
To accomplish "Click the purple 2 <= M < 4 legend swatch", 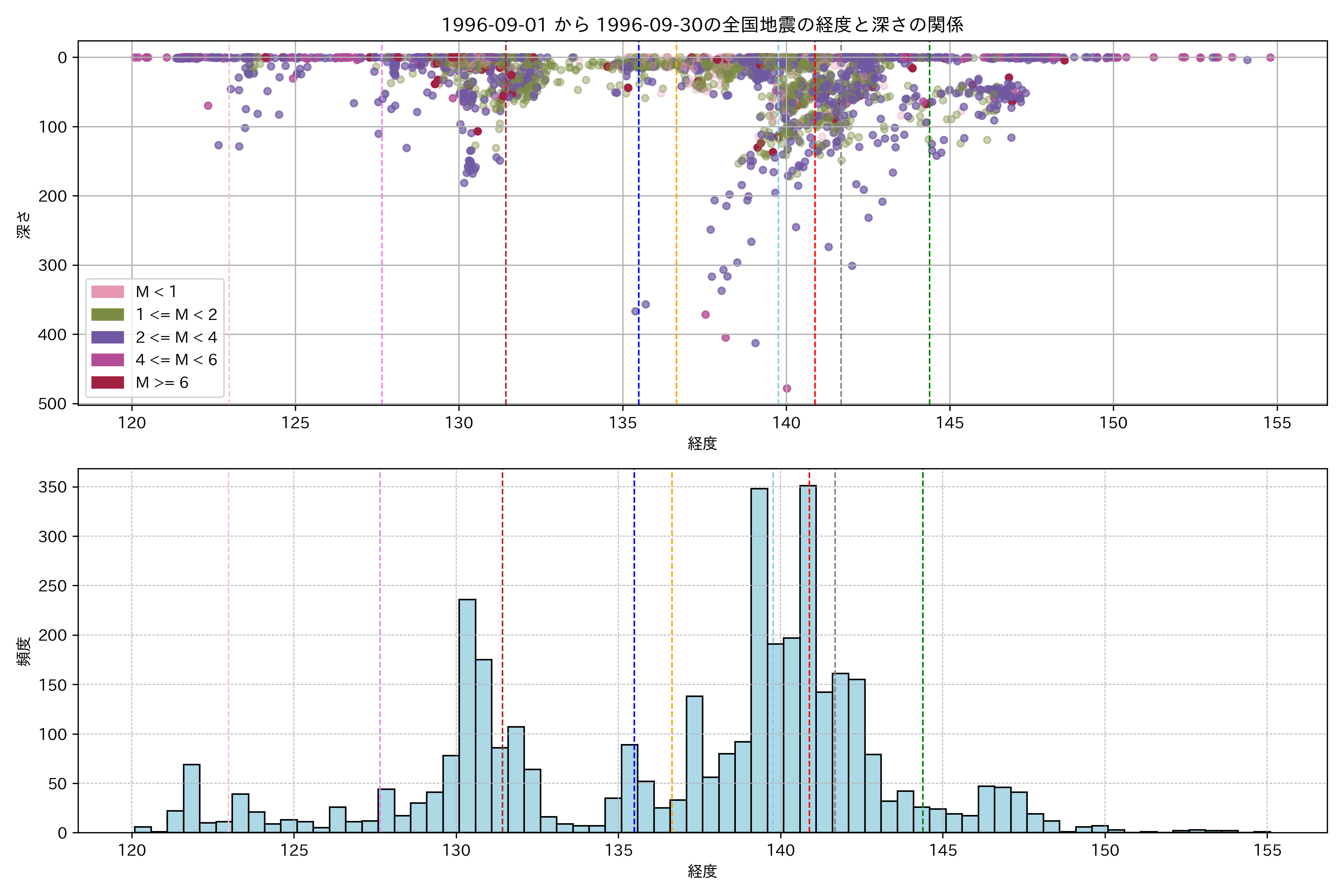I will coord(108,337).
